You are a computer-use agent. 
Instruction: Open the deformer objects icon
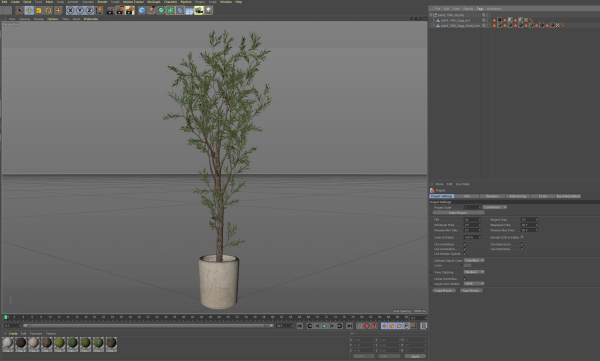pyautogui.click(x=180, y=10)
